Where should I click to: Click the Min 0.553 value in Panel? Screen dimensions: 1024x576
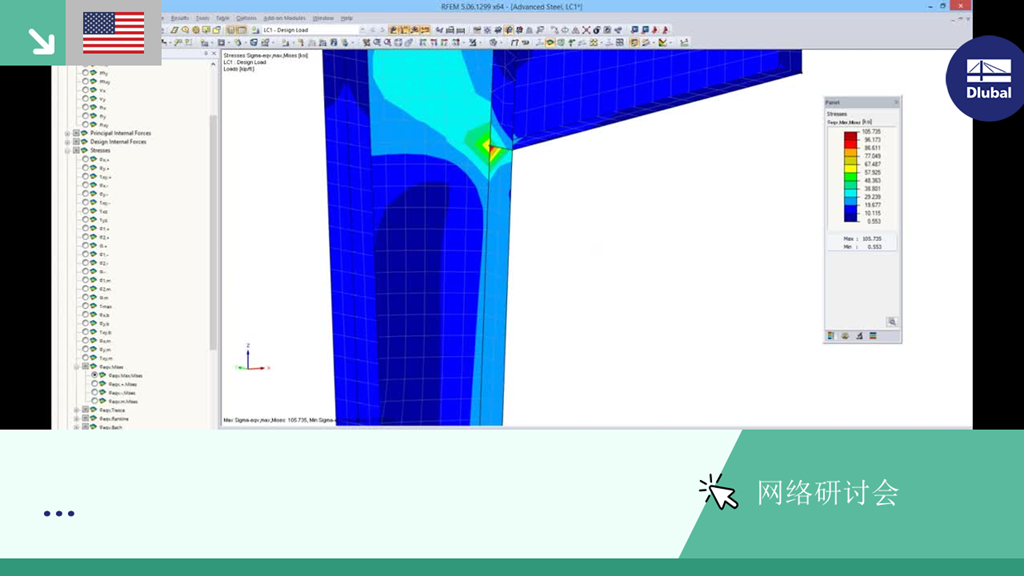[x=874, y=247]
